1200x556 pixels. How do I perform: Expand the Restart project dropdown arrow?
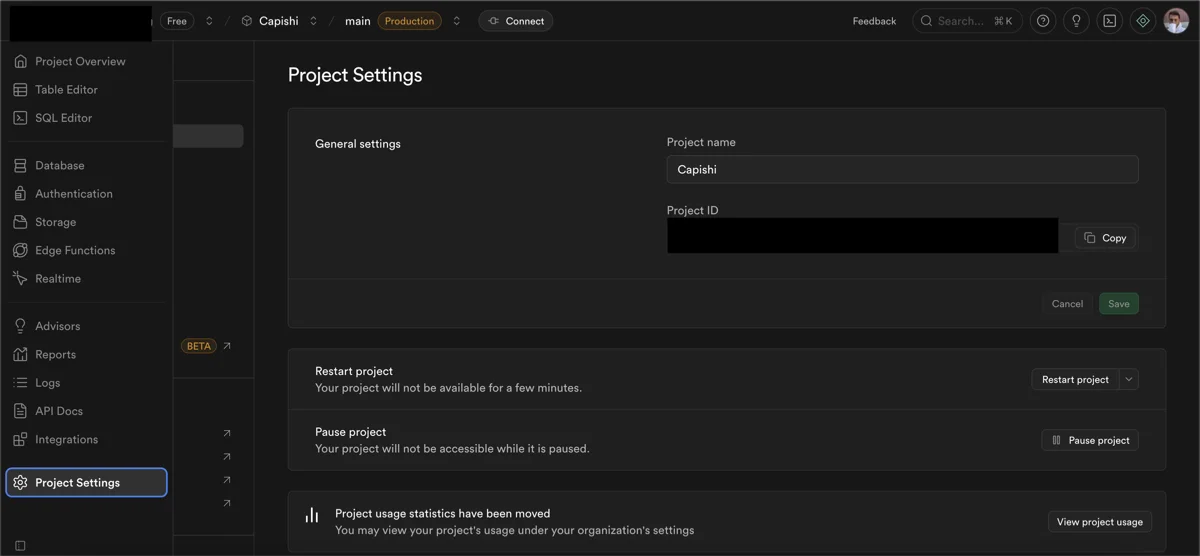(x=1129, y=379)
